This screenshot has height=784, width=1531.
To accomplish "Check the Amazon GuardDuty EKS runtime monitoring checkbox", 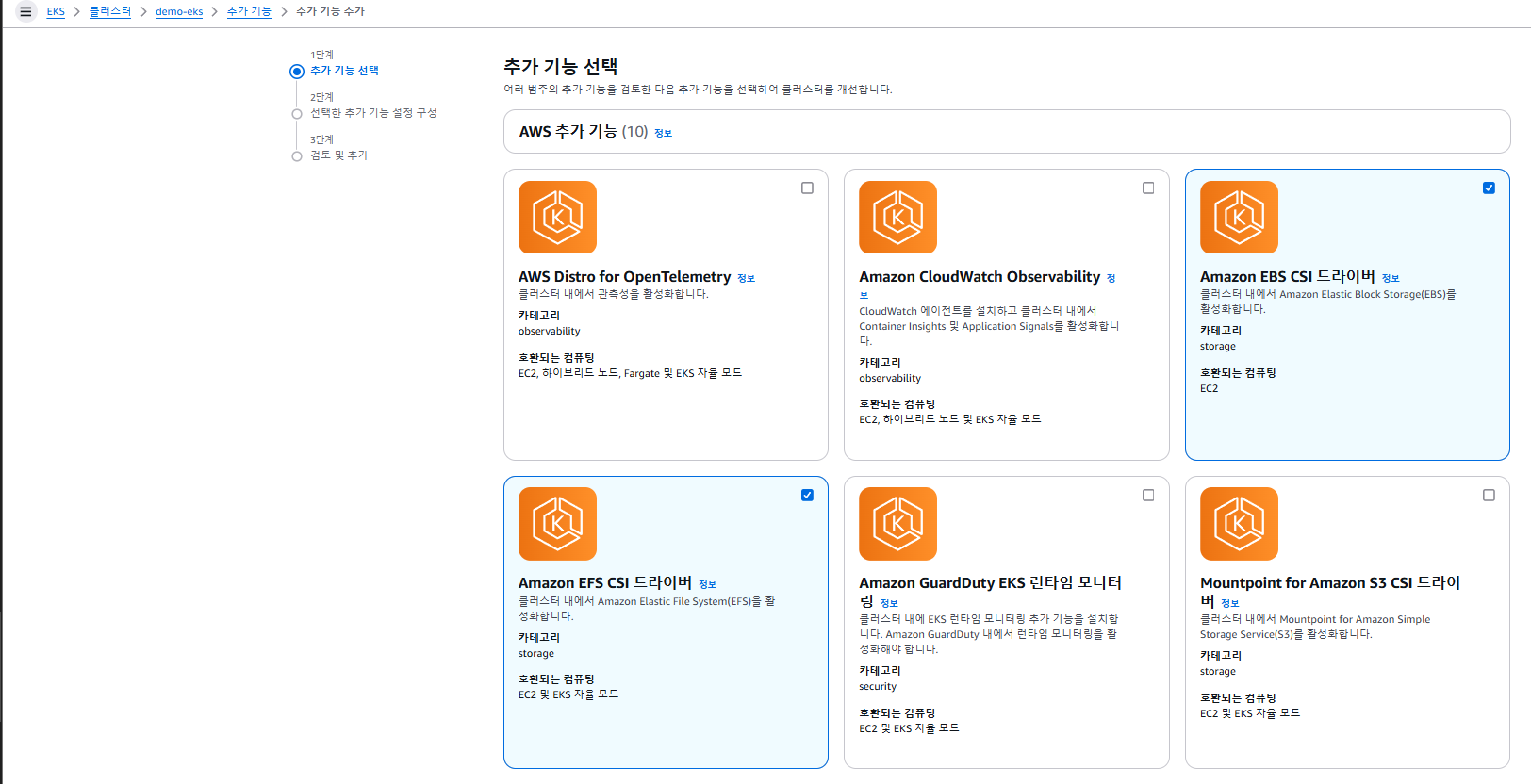I will pos(1148,495).
